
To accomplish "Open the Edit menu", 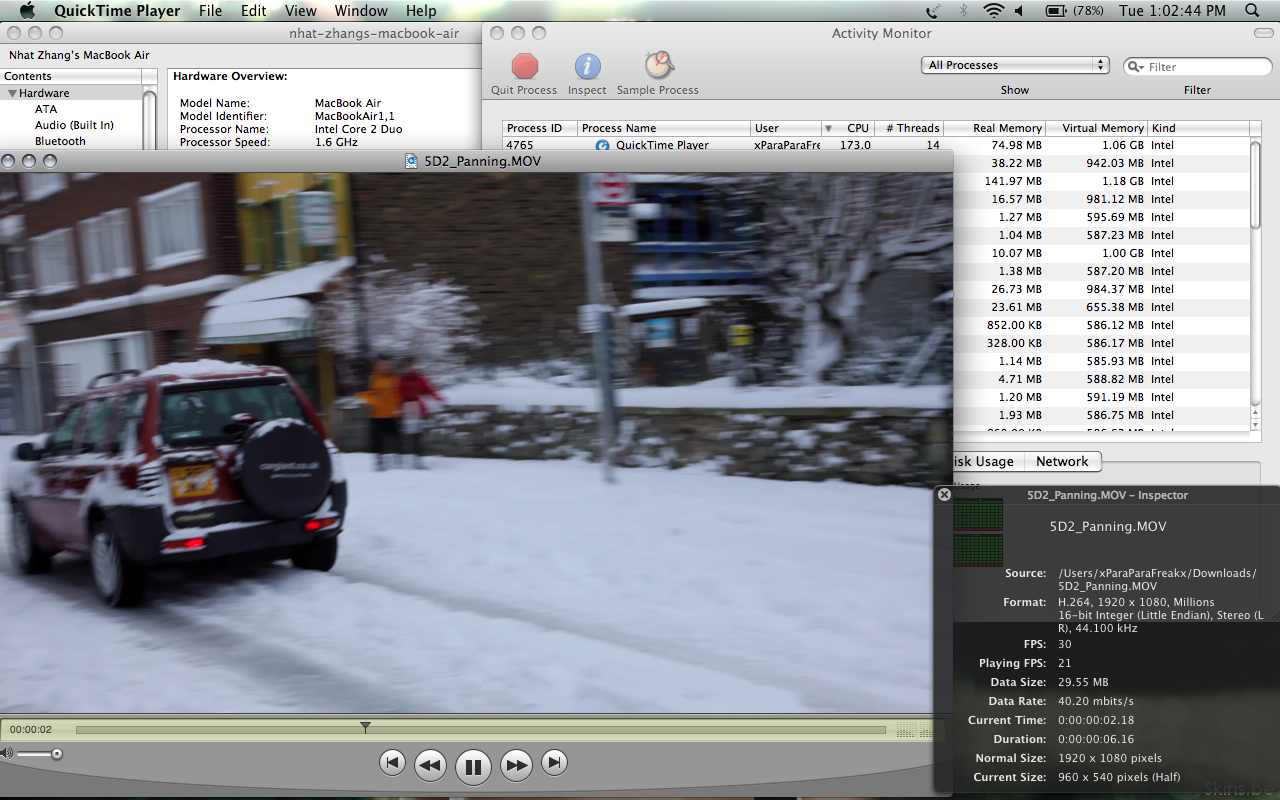I will click(x=254, y=11).
